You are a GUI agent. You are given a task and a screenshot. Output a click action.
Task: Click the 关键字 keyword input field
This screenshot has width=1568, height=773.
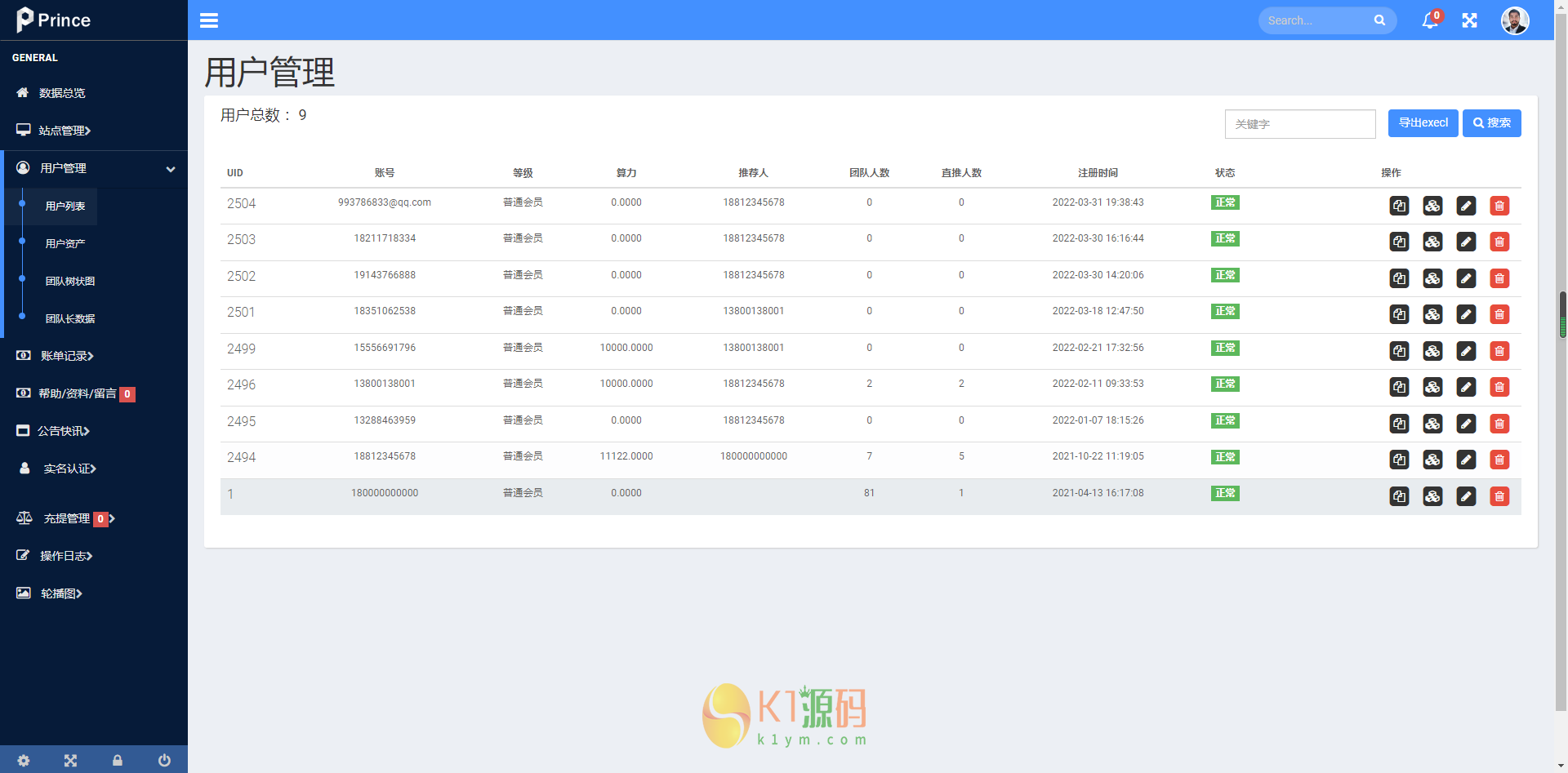click(1299, 124)
